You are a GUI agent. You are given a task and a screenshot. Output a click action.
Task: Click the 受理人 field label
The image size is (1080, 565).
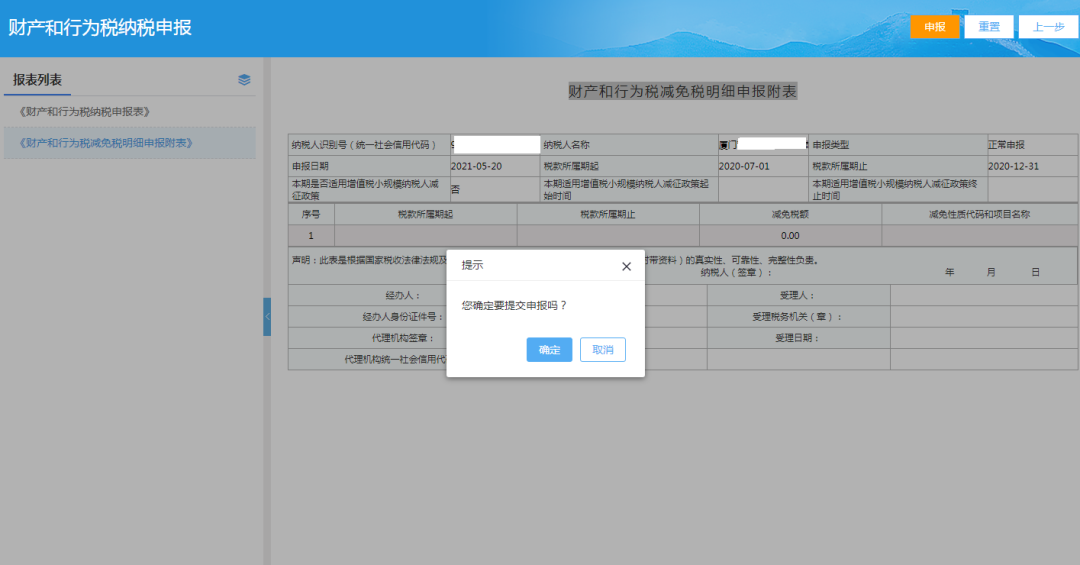pos(797,295)
